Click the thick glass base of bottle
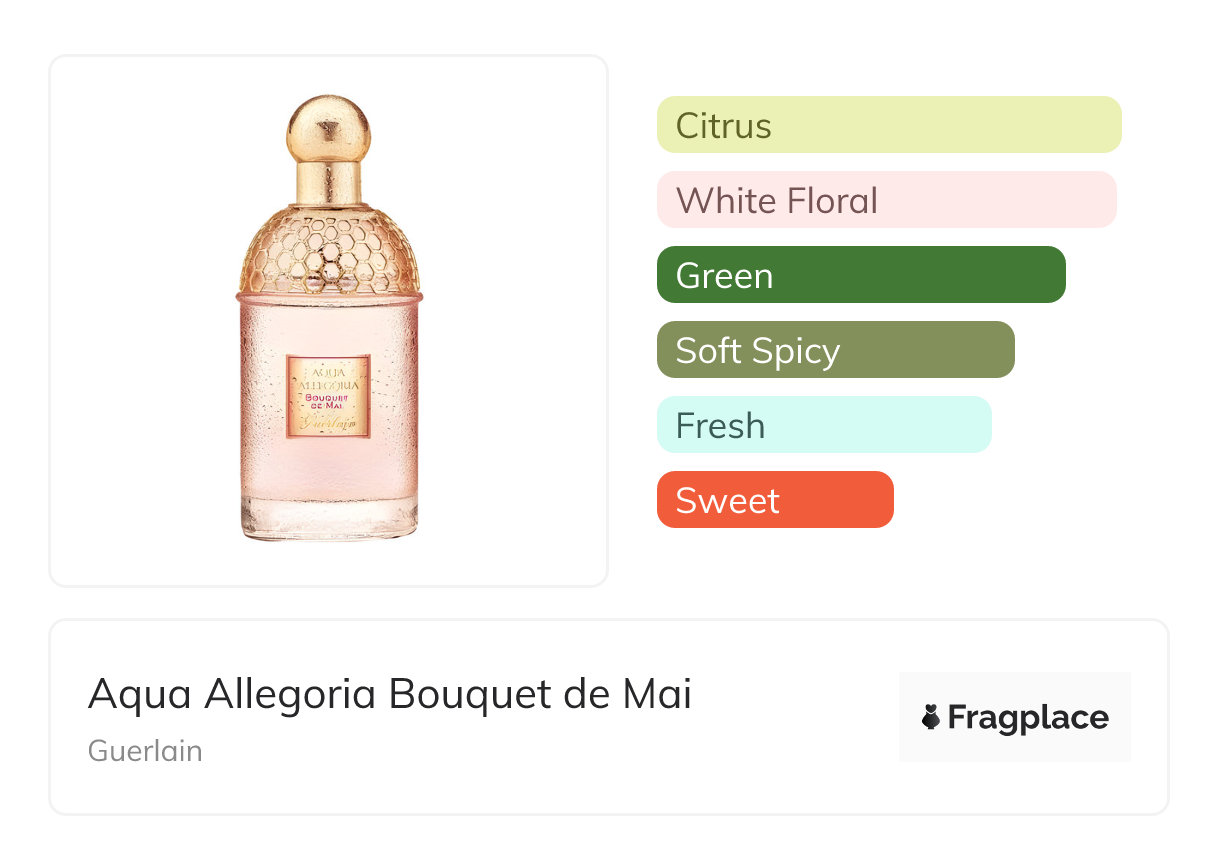1218x864 pixels. click(x=329, y=522)
